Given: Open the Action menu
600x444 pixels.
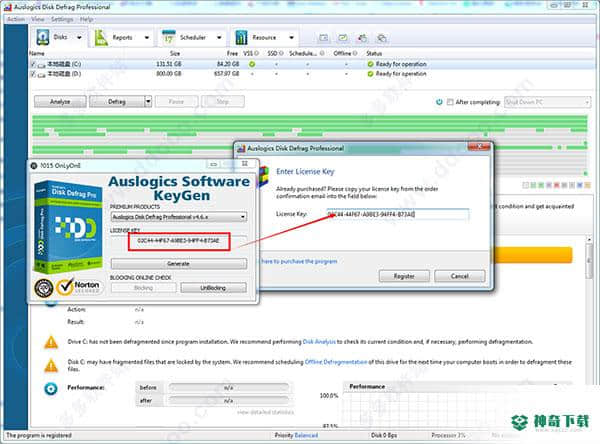Looking at the screenshot, I should [x=16, y=19].
